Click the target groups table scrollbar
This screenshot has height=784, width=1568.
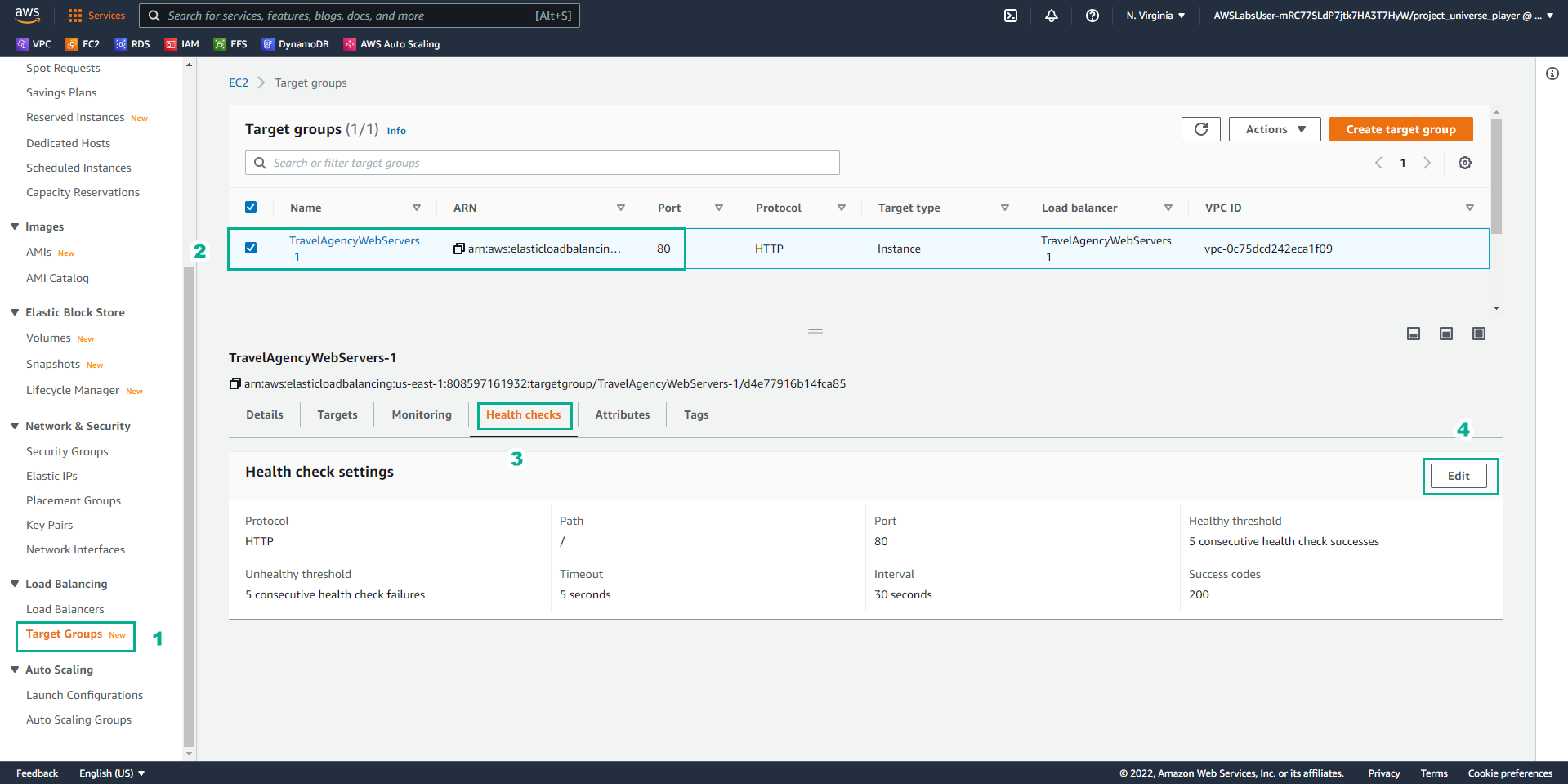[x=1496, y=176]
